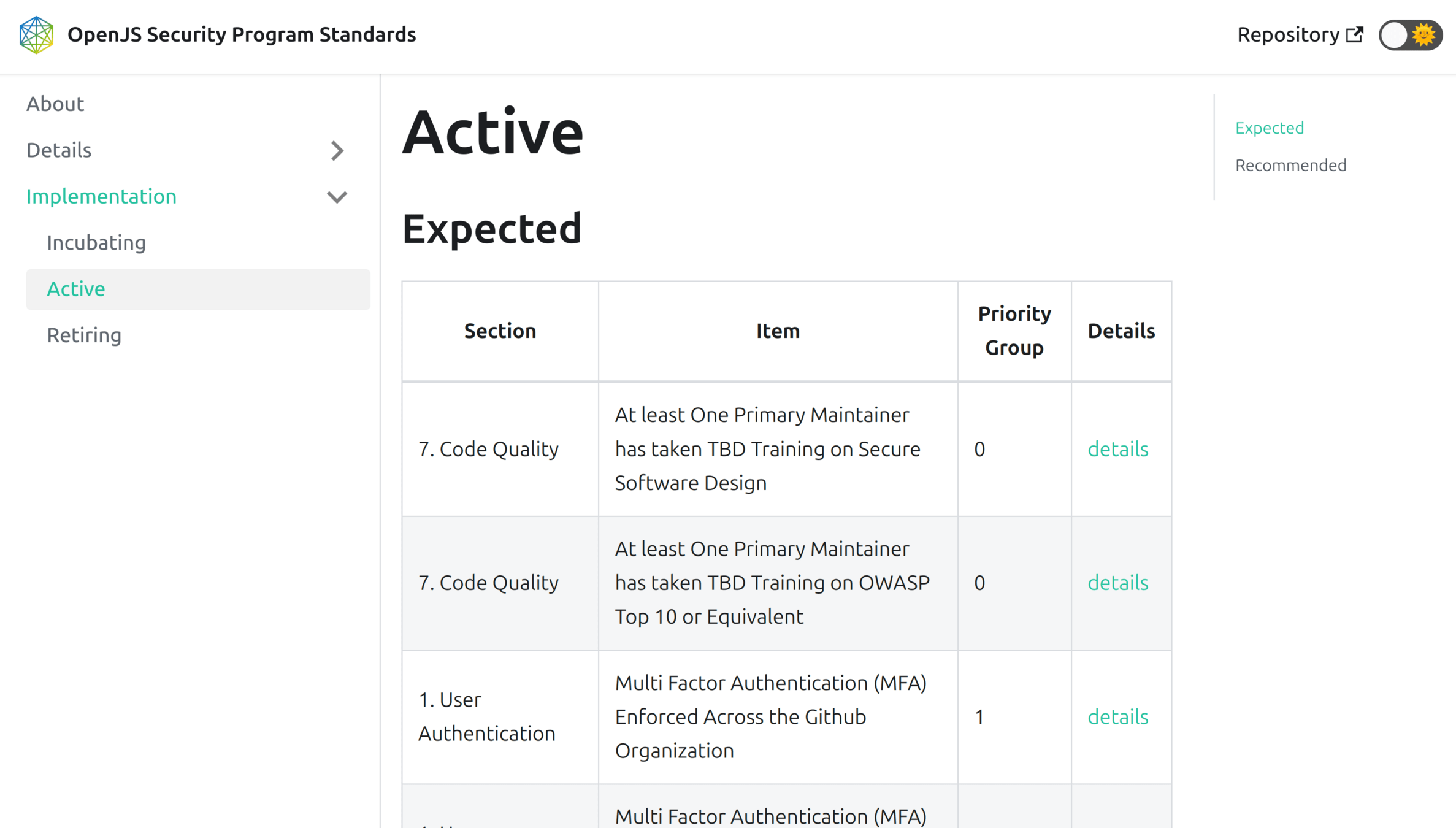Click the OpenJS logo icon
The image size is (1456, 828).
click(x=36, y=35)
